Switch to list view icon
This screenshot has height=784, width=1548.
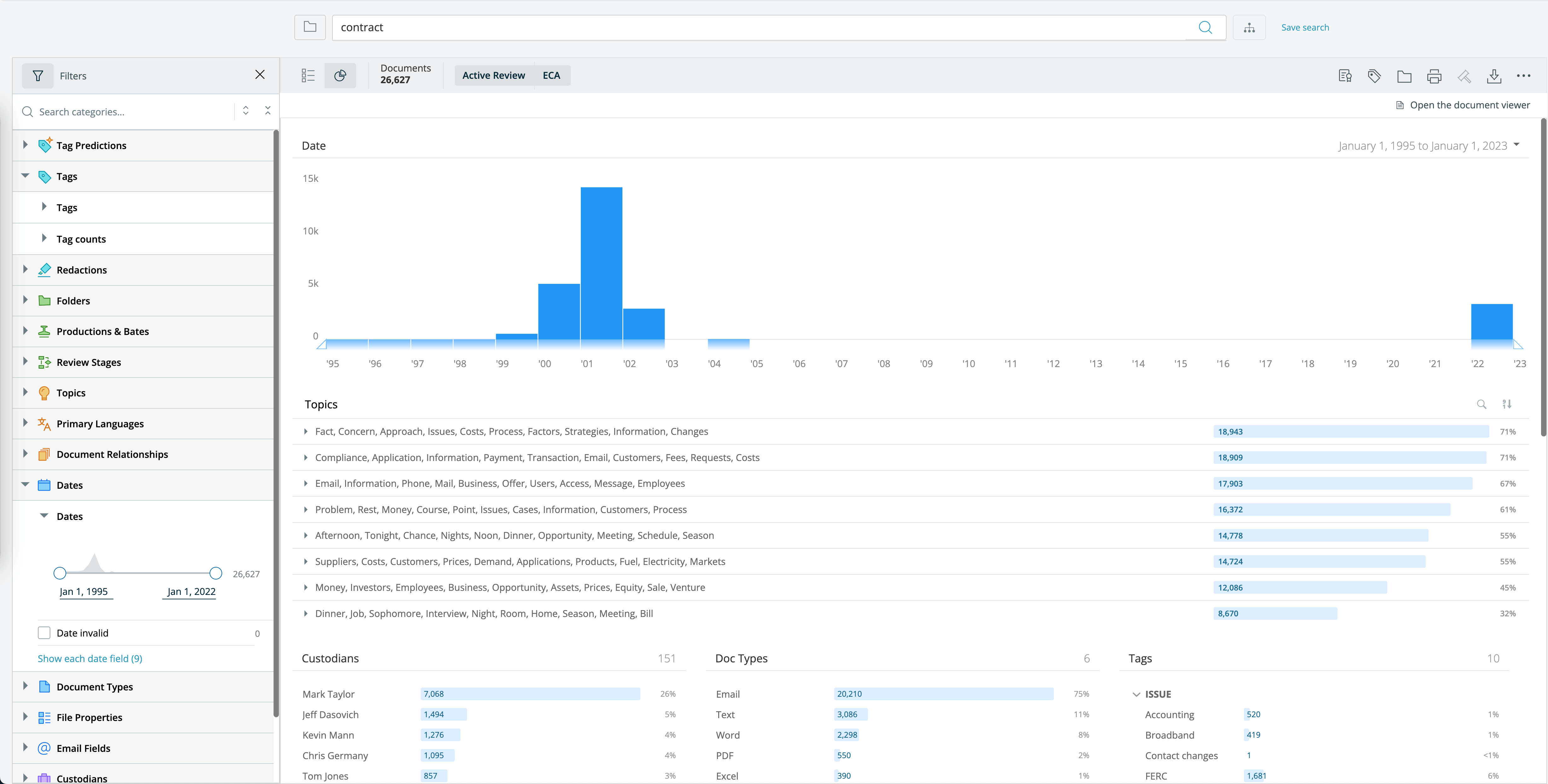[x=308, y=76]
